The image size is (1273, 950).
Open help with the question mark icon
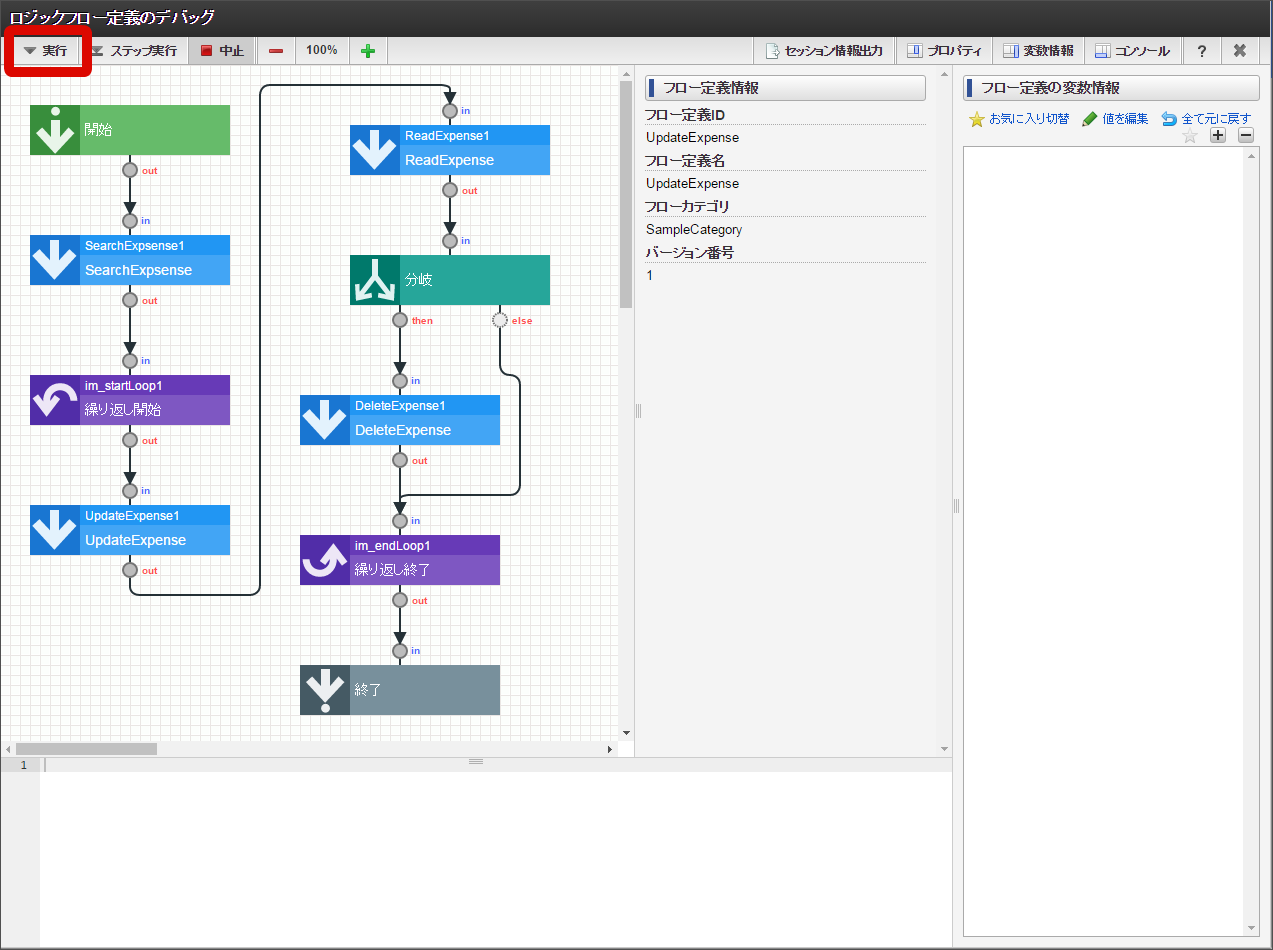pos(1202,51)
